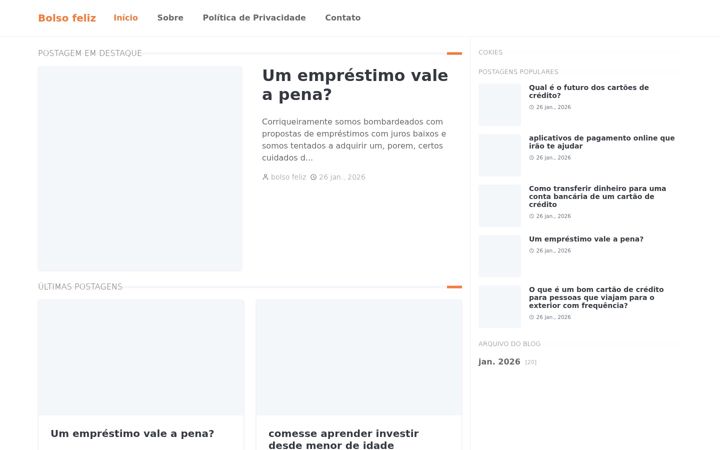Image resolution: width=720 pixels, height=450 pixels.
Task: Click the ÚLTIMAS POSTAGENS heading
Action: (80, 287)
